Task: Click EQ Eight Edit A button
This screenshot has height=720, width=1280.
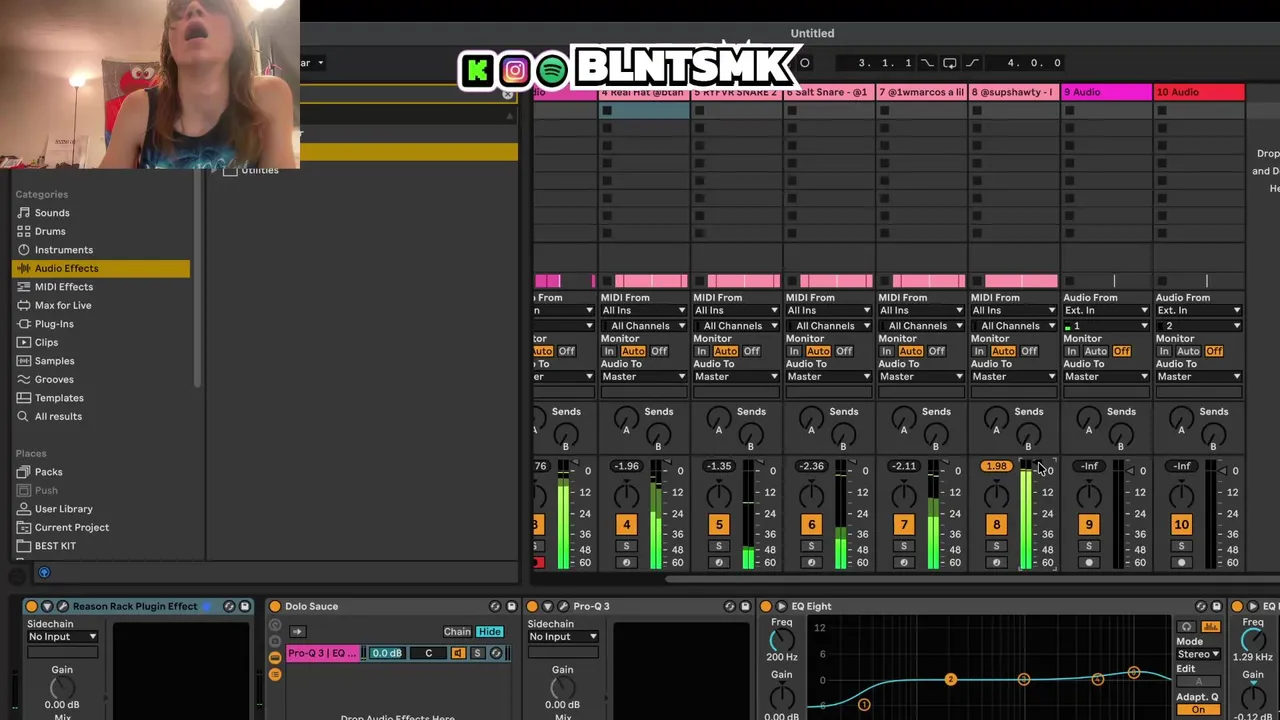Action: (1198, 681)
